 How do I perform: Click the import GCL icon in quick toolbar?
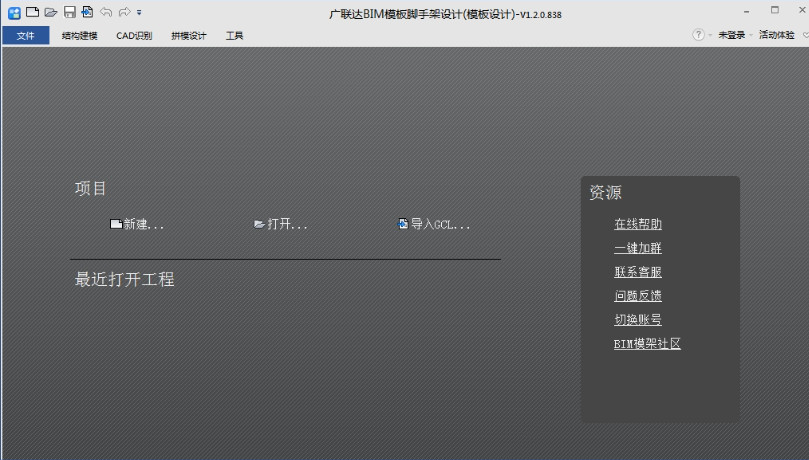(x=87, y=11)
